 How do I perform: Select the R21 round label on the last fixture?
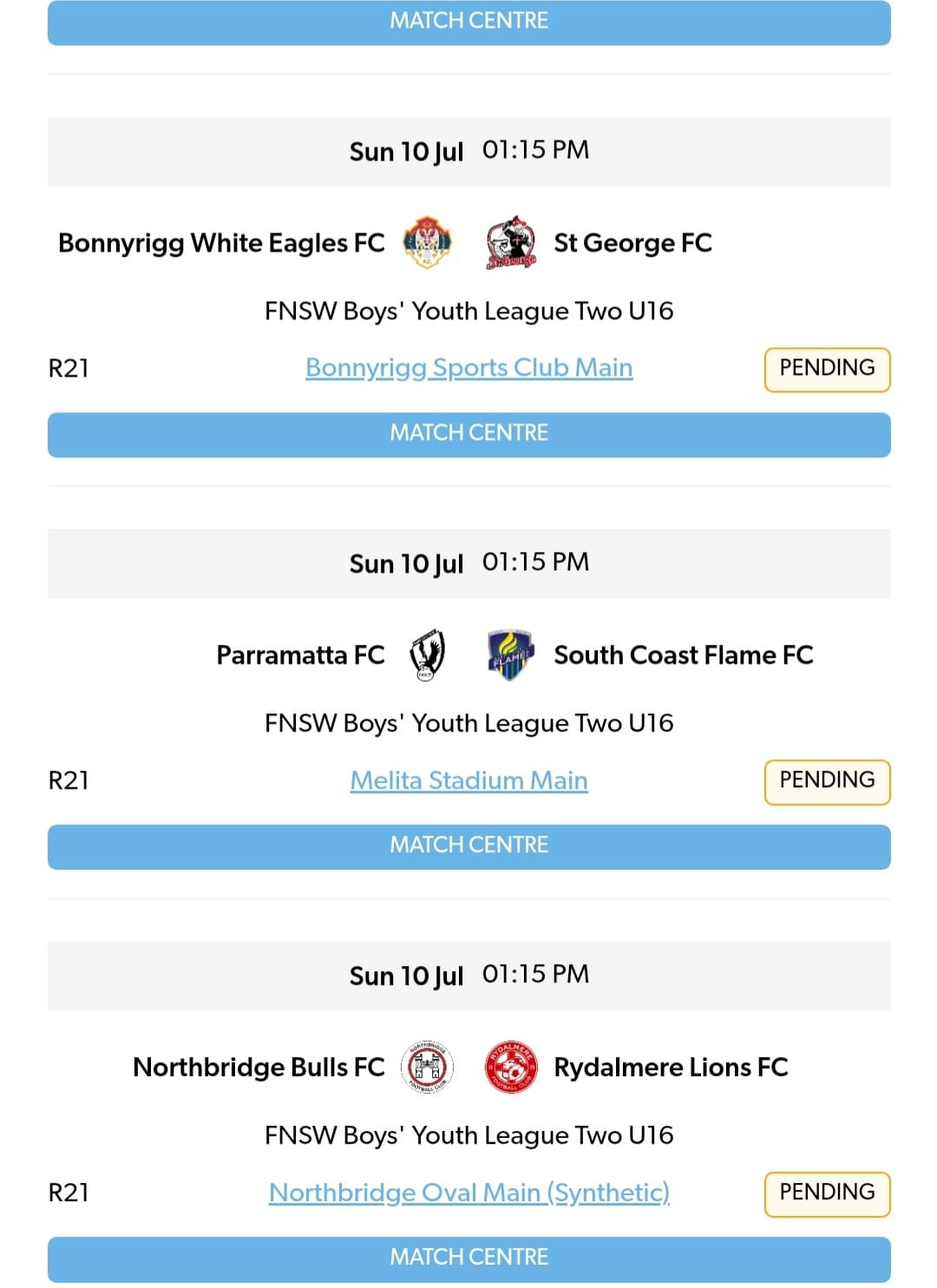pos(70,1193)
